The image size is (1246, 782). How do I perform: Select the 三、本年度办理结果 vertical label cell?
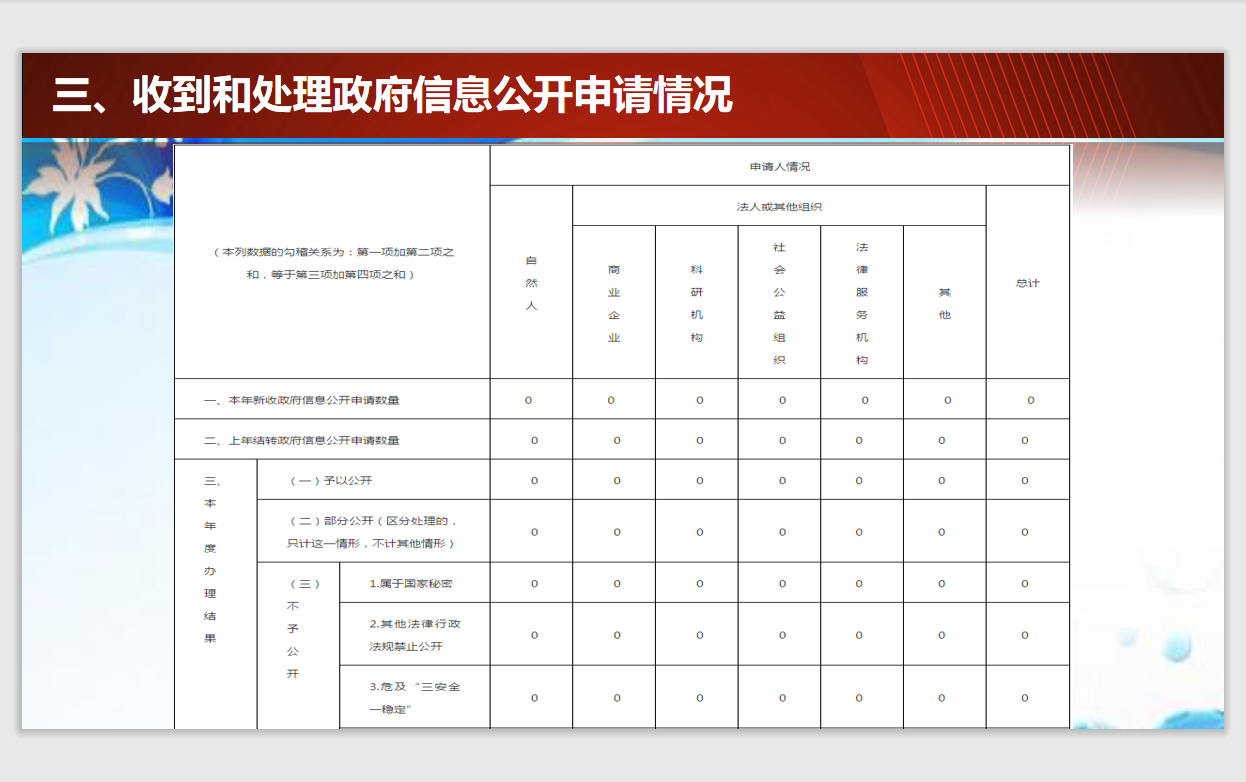coord(211,560)
